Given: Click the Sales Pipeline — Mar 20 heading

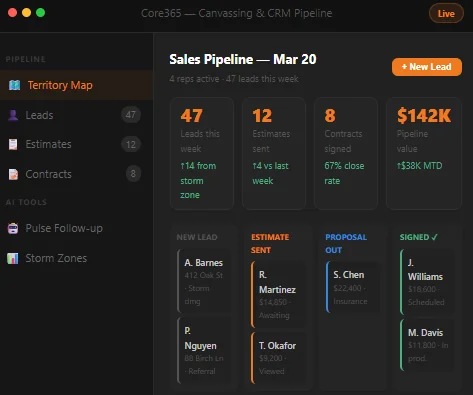Looking at the screenshot, I should pos(243,60).
